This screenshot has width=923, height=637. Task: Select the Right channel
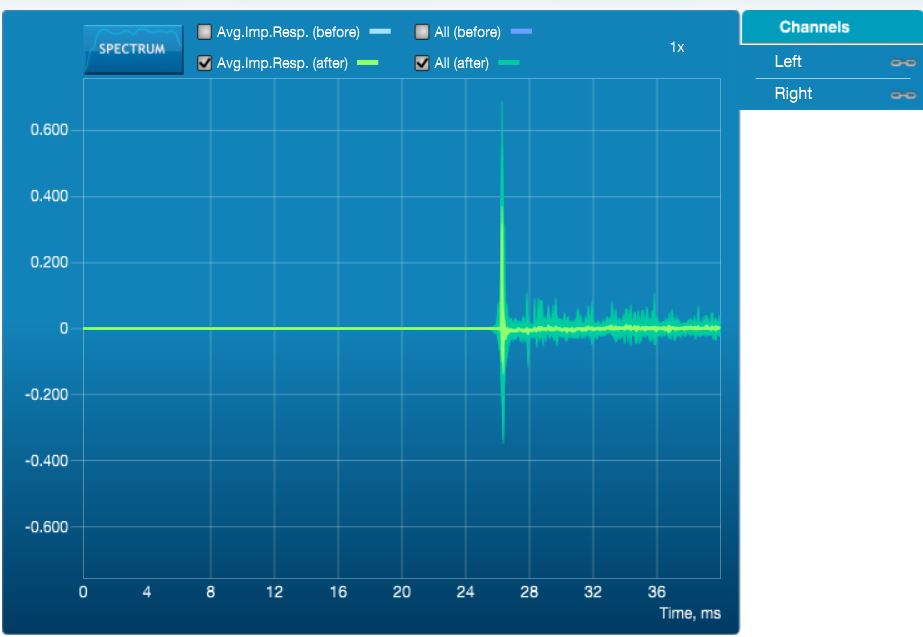[793, 94]
